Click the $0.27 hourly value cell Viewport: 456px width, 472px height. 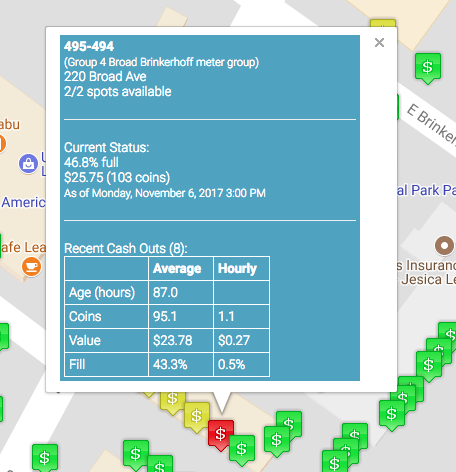(241, 341)
